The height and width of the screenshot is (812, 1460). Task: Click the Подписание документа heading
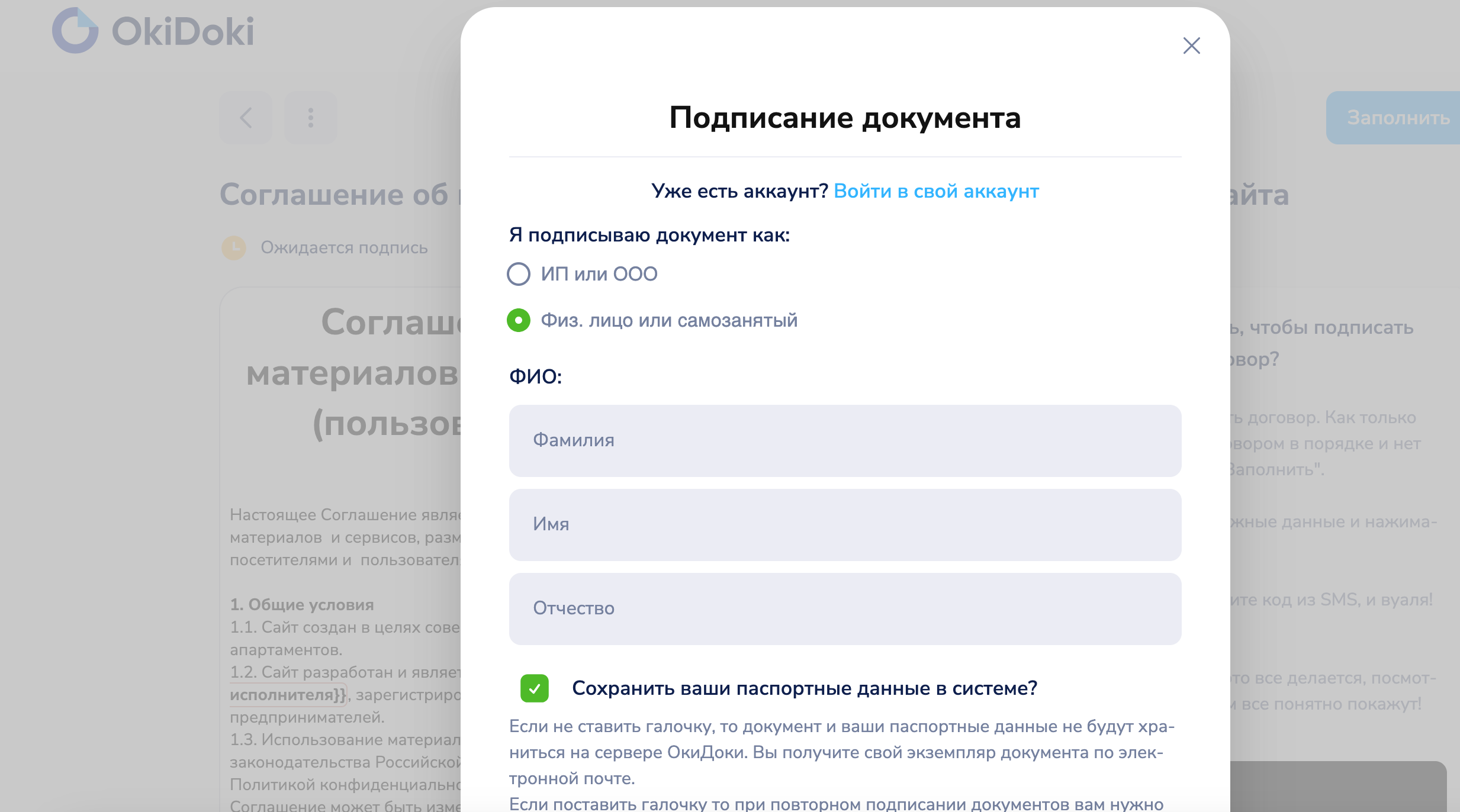[x=845, y=118]
